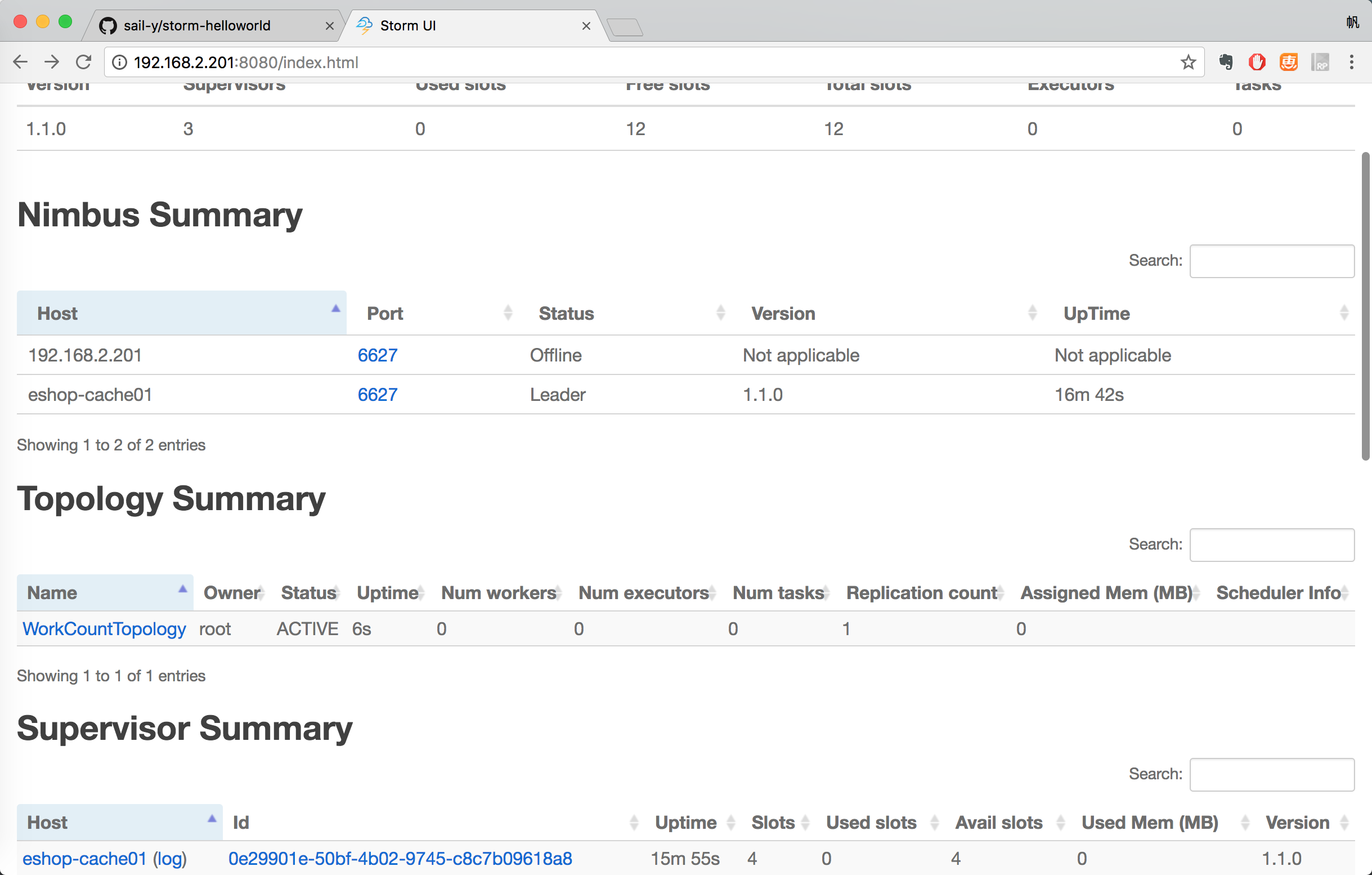This screenshot has width=1372, height=875.
Task: Bookmark this page with star icon
Action: point(1188,62)
